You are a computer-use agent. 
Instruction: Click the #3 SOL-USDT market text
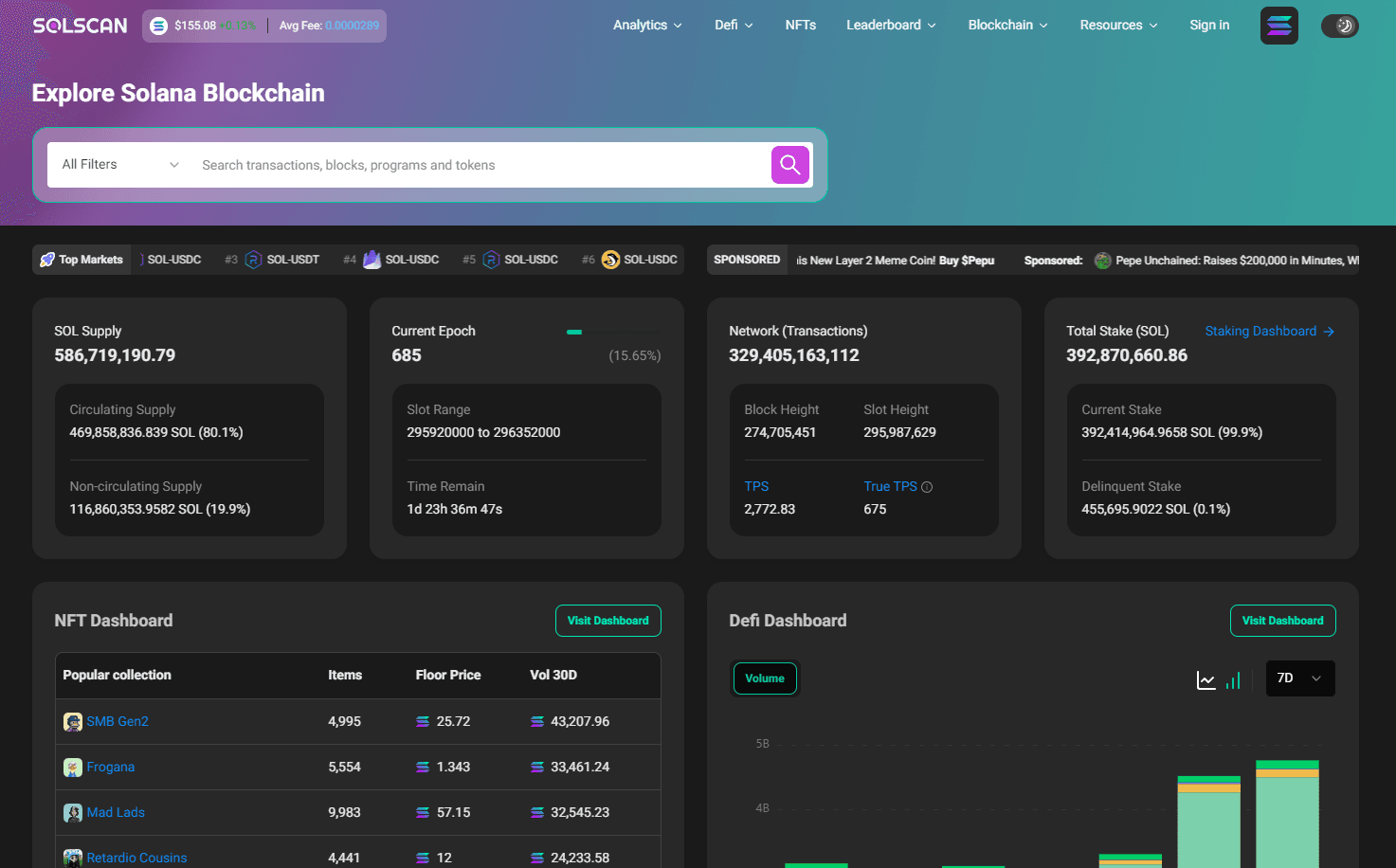click(x=293, y=260)
